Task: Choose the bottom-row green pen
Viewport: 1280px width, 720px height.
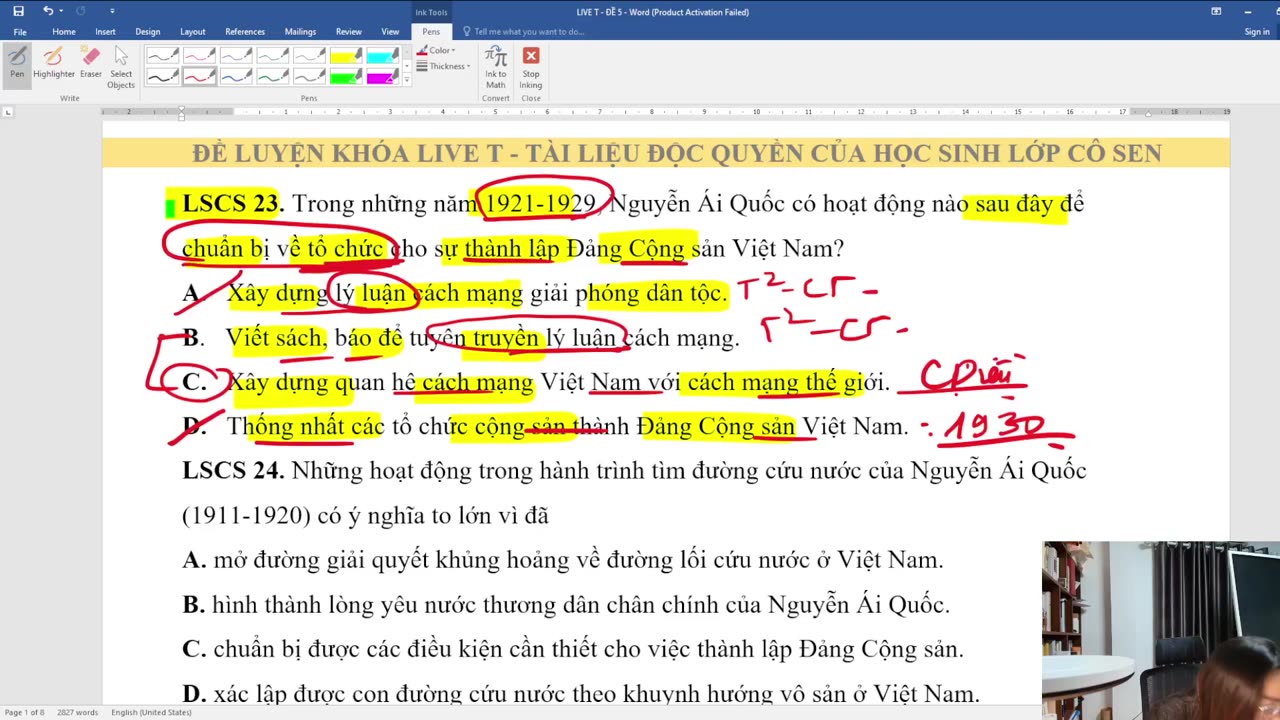Action: pos(273,77)
